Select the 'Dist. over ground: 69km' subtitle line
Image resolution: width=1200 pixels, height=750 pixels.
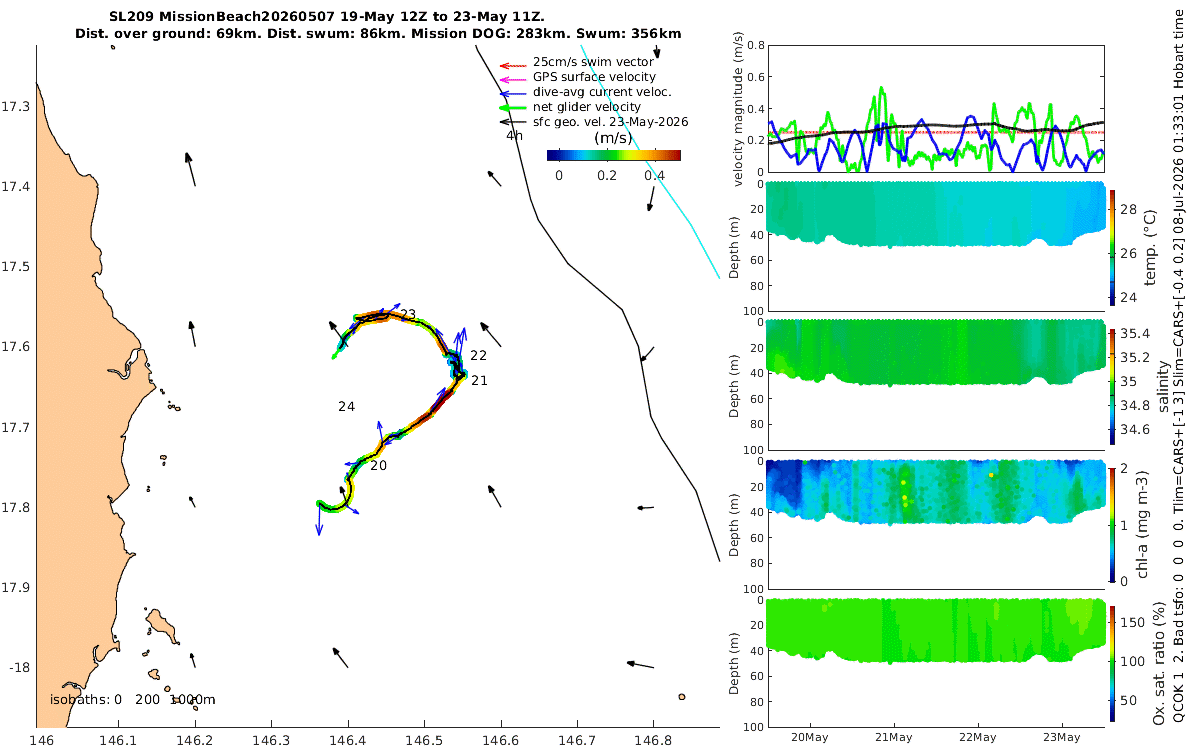[x=379, y=33]
